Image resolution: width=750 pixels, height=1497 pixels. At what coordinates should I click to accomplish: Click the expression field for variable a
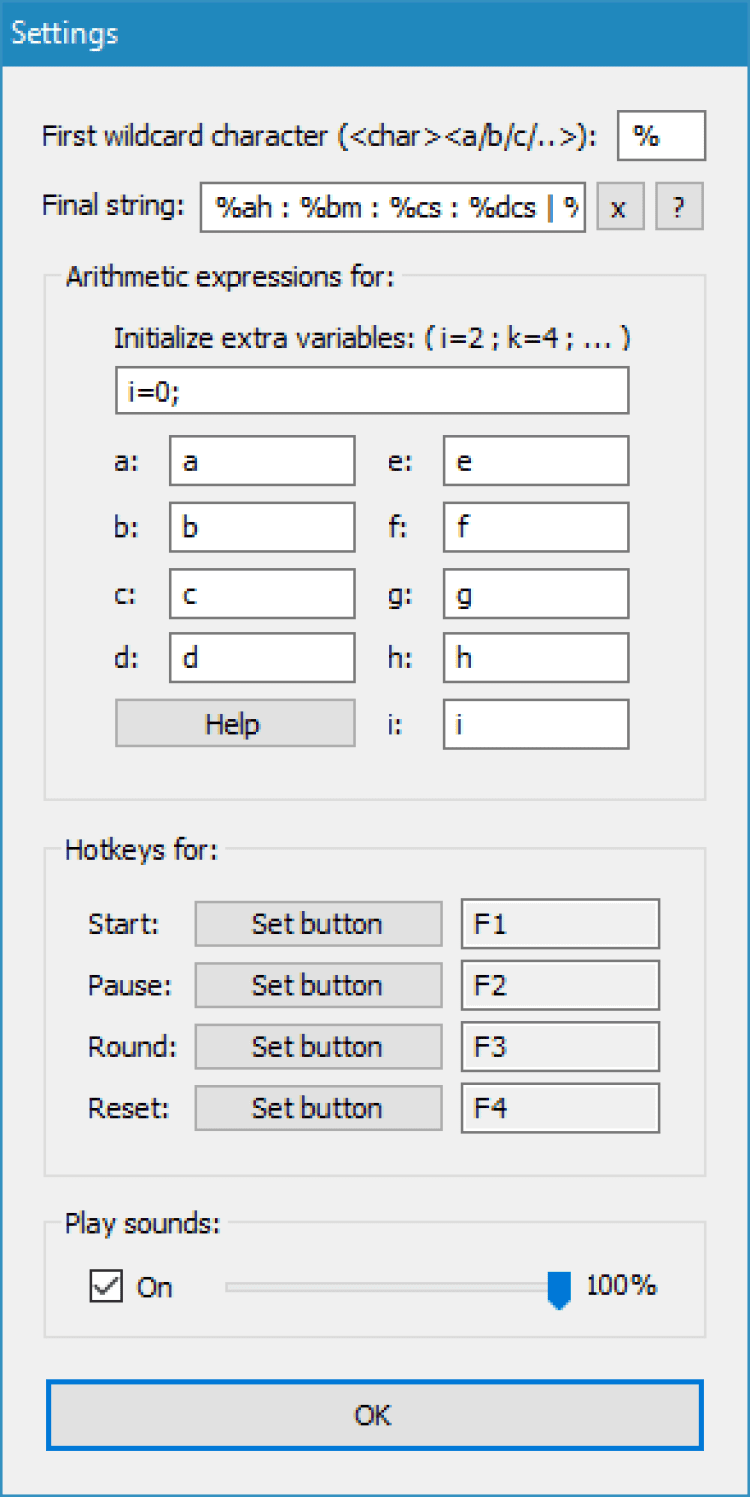click(262, 461)
